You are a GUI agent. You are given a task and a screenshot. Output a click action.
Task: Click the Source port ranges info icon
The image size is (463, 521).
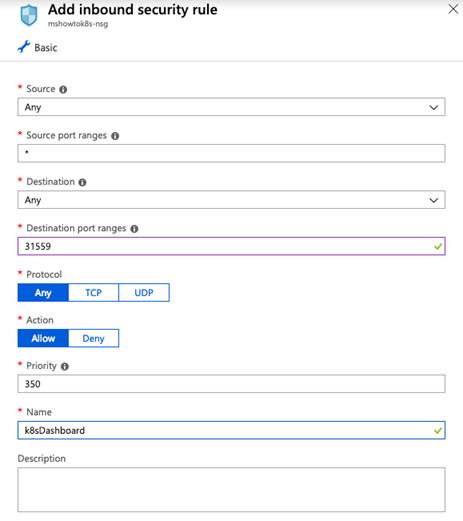(x=115, y=136)
